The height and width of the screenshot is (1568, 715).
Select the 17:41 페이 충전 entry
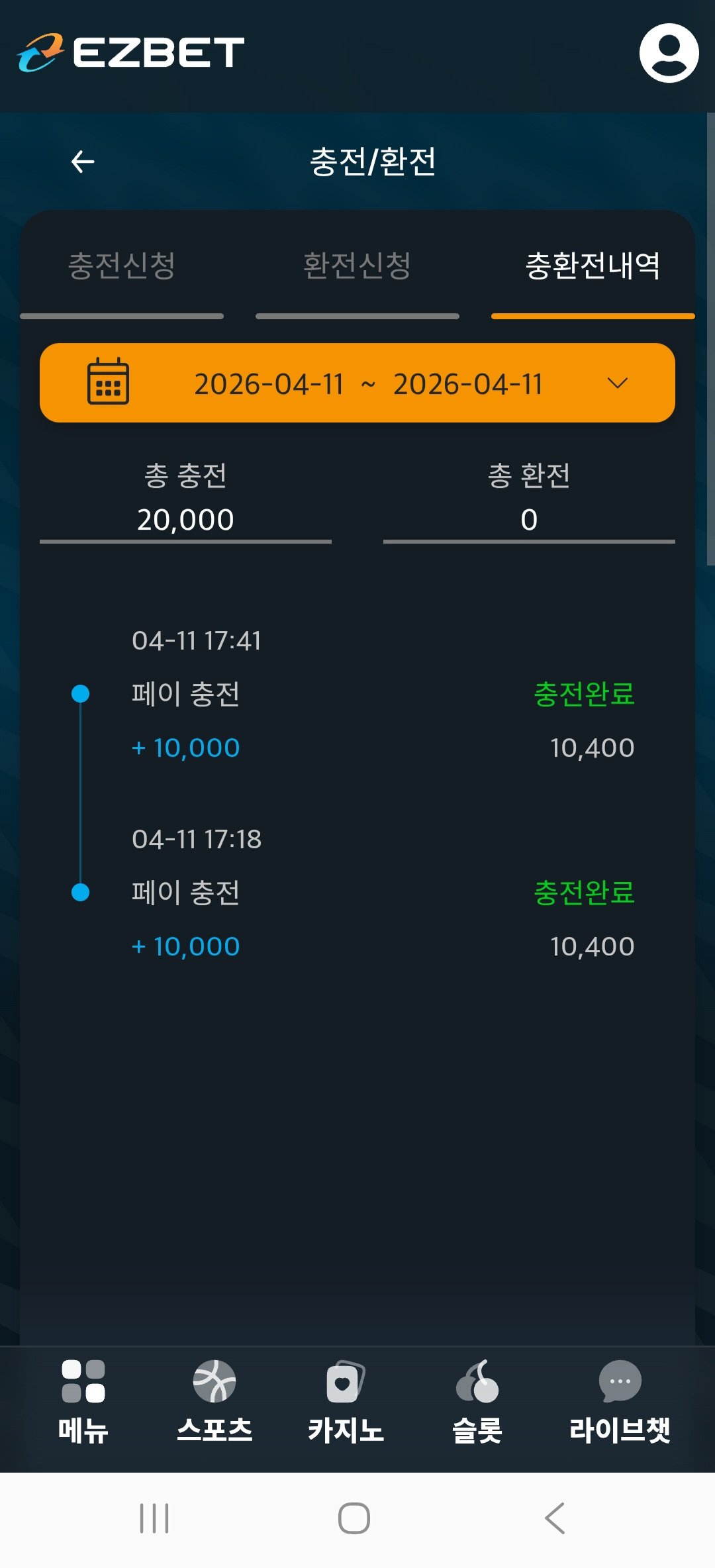(x=358, y=694)
